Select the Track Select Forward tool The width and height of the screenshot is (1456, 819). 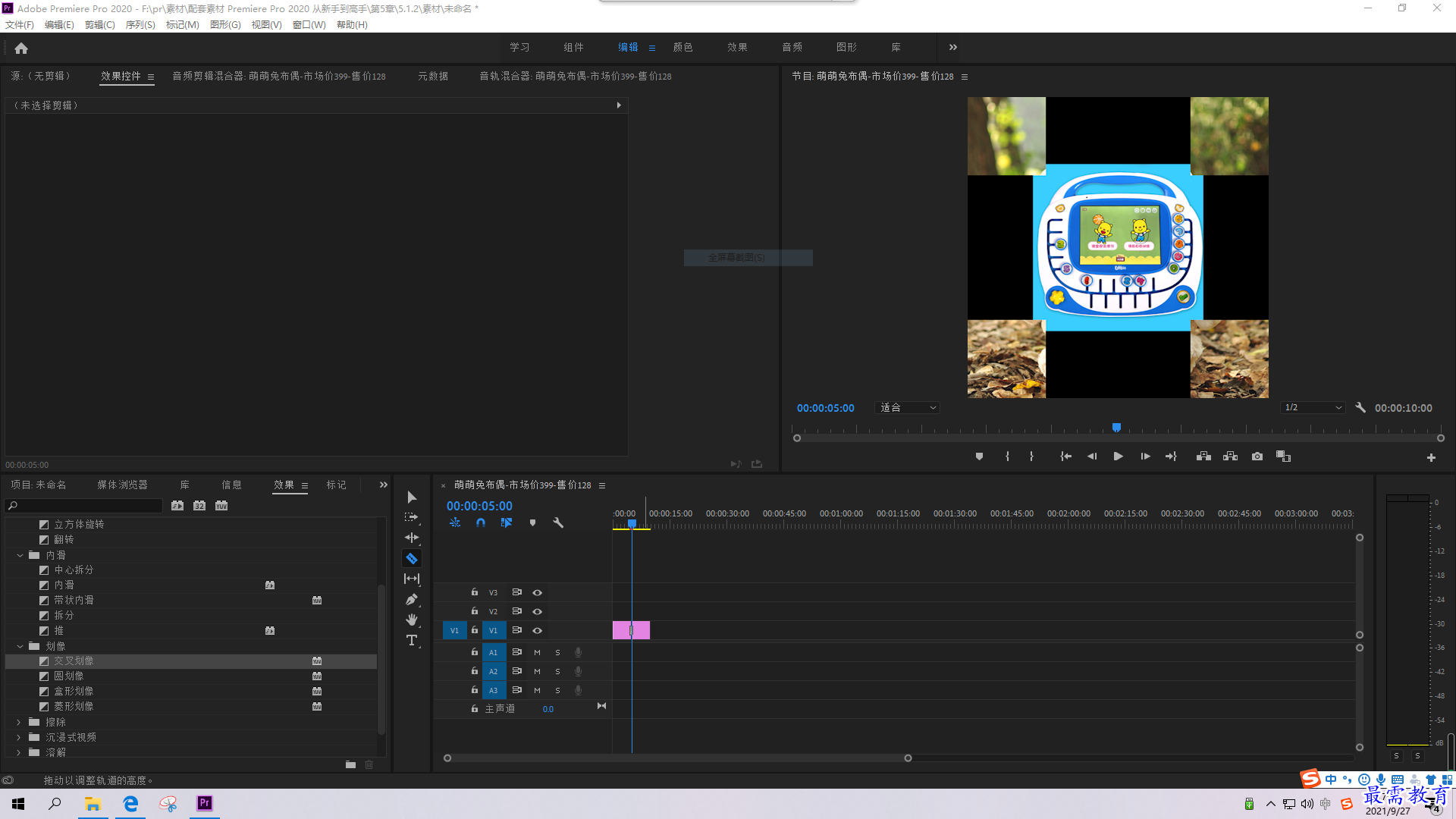(x=412, y=517)
